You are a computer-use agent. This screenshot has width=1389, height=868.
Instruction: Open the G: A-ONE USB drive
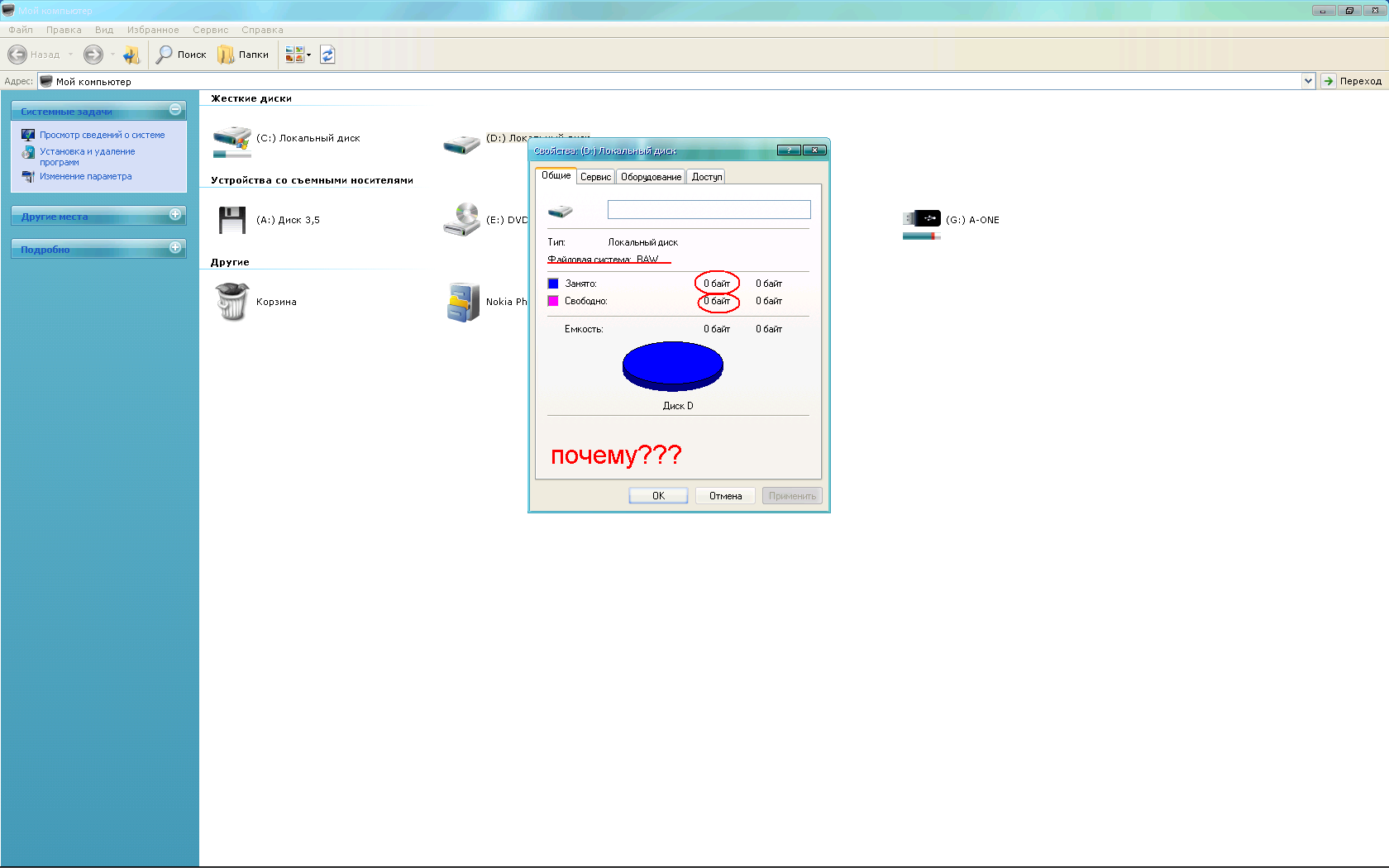tap(922, 219)
